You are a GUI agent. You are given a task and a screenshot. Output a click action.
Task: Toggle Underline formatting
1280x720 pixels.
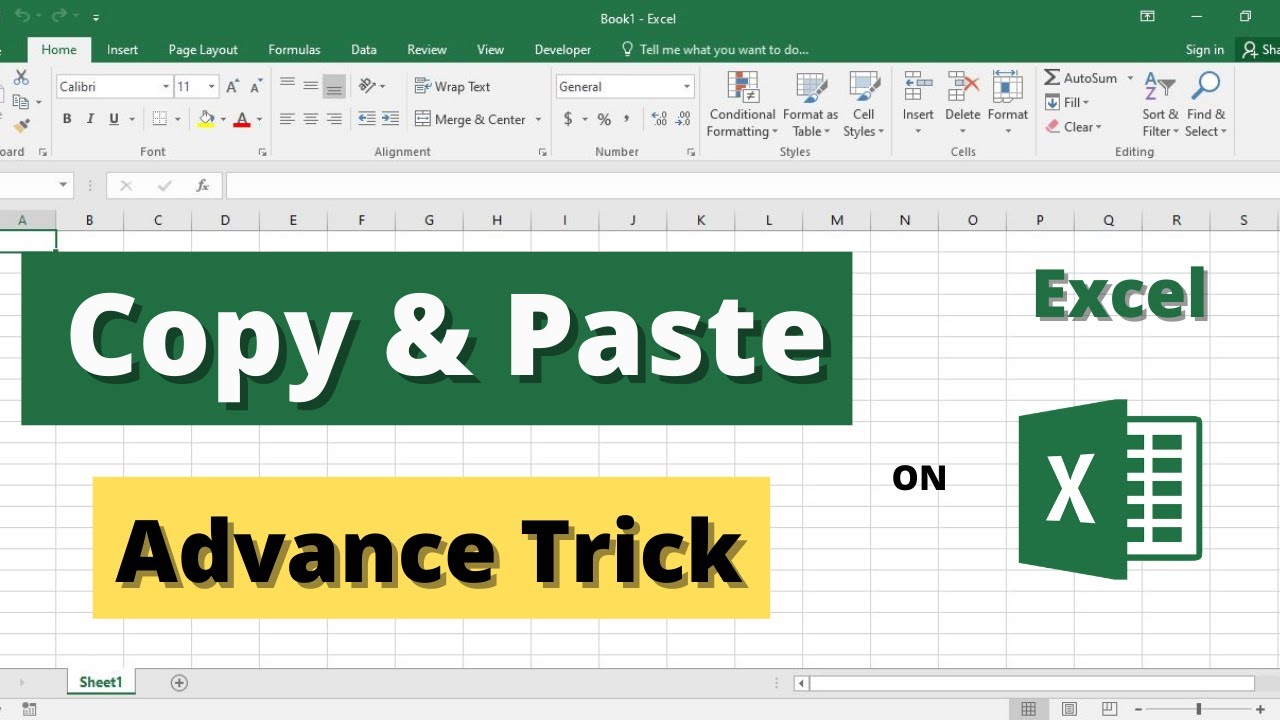coord(114,119)
